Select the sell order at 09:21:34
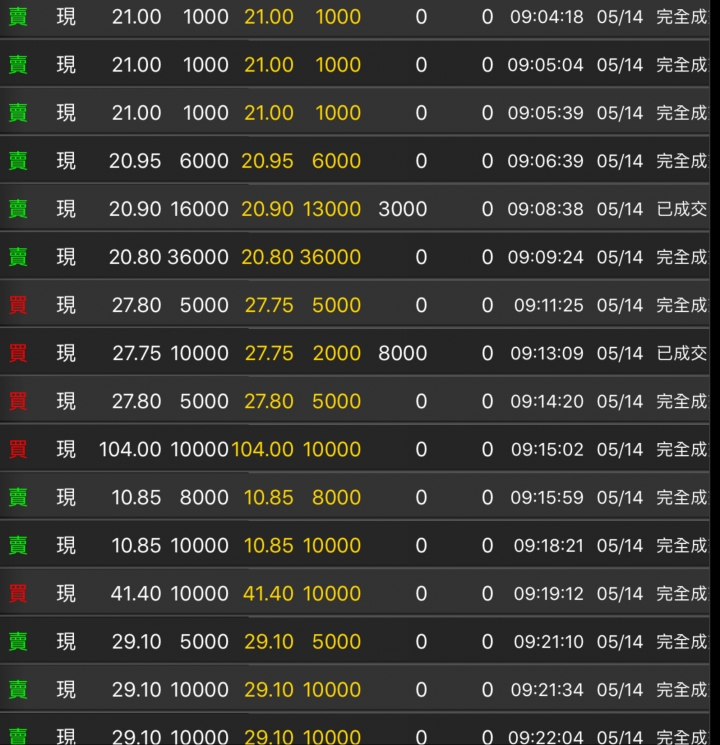The image size is (720, 745). coord(355,688)
